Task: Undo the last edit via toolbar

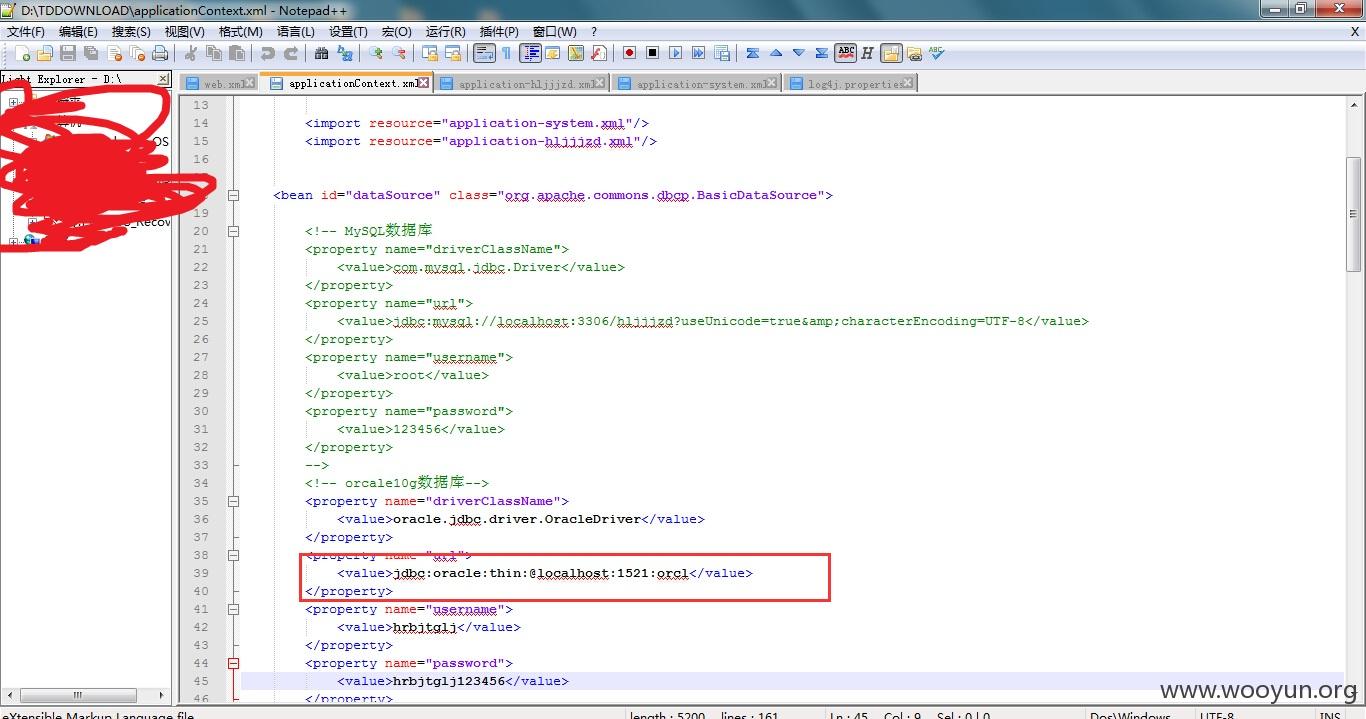Action: (x=267, y=53)
